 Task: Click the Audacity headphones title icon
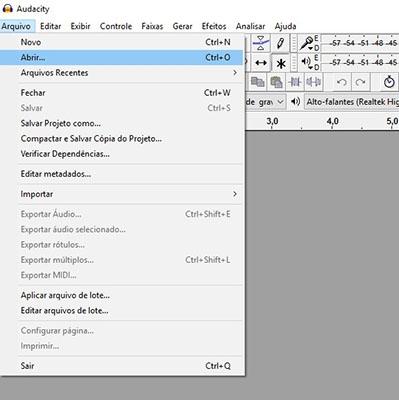click(7, 9)
